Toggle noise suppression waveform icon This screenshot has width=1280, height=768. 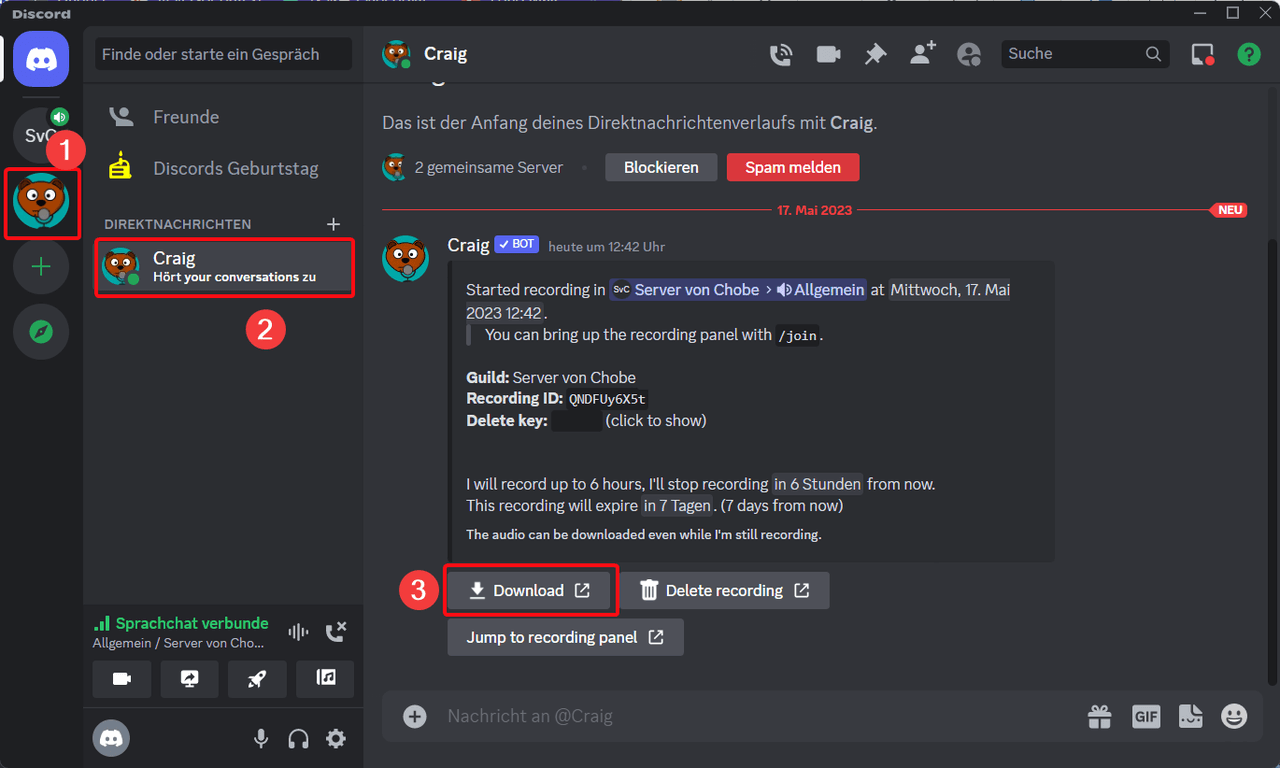click(298, 632)
